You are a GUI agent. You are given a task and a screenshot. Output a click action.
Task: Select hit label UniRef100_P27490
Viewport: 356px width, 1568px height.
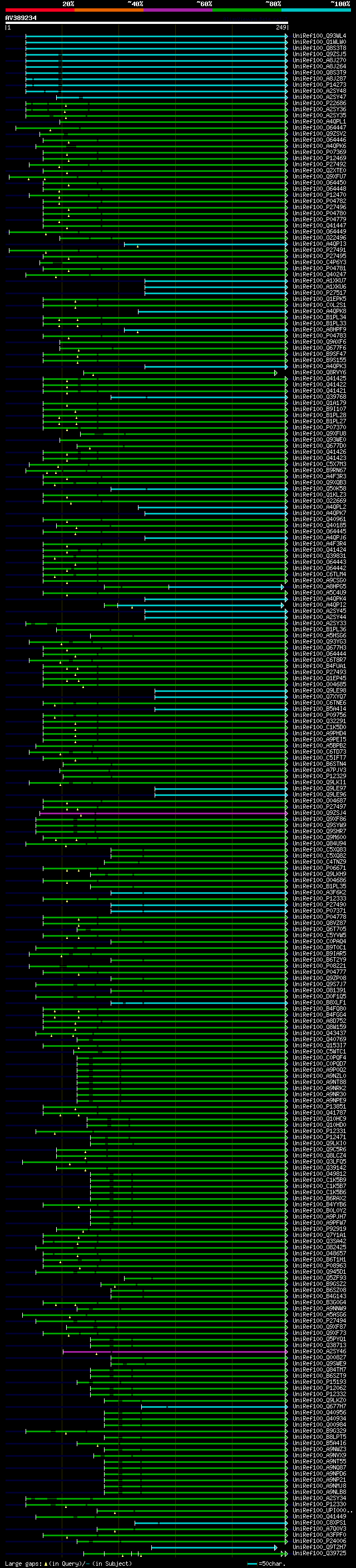click(319, 904)
